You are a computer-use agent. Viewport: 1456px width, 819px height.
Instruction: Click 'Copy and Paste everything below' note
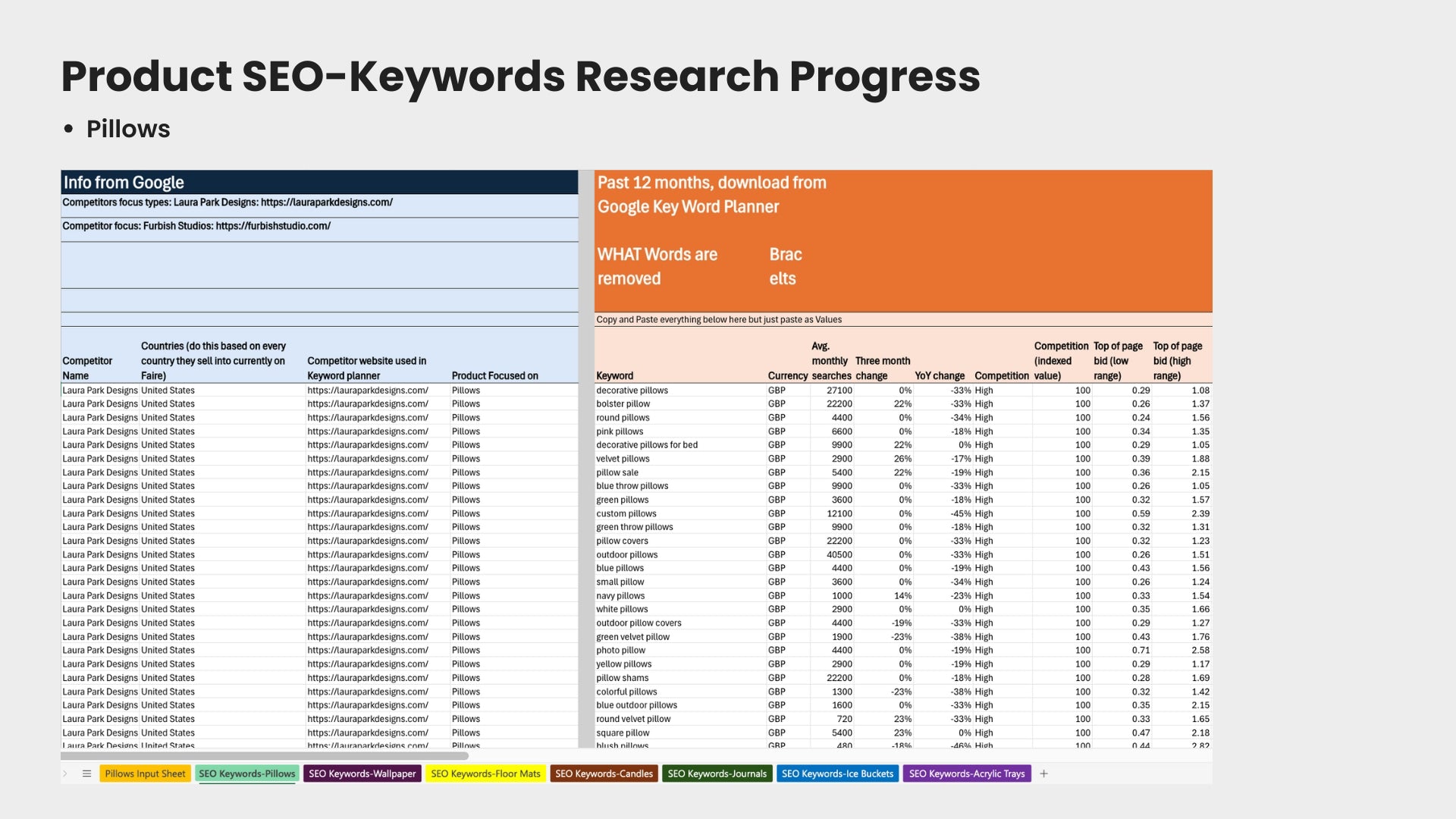tap(719, 319)
